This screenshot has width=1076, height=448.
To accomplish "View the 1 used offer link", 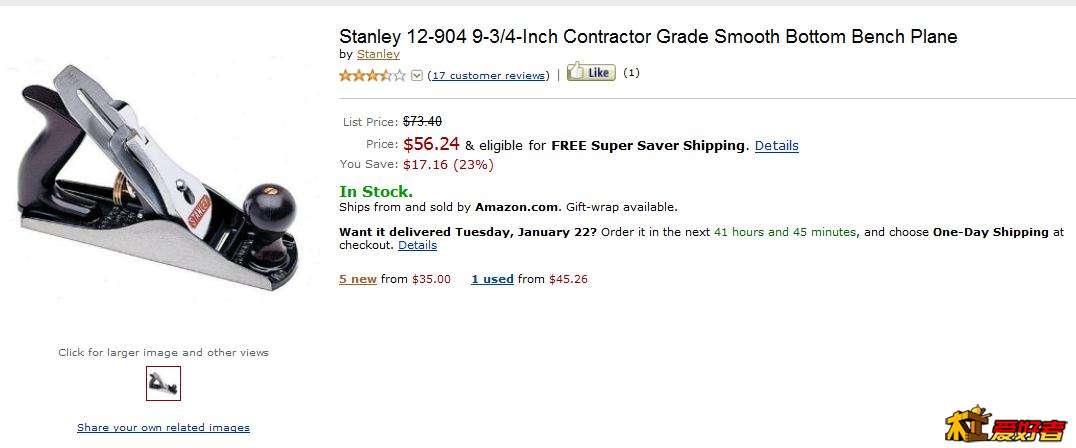I will click(x=492, y=279).
